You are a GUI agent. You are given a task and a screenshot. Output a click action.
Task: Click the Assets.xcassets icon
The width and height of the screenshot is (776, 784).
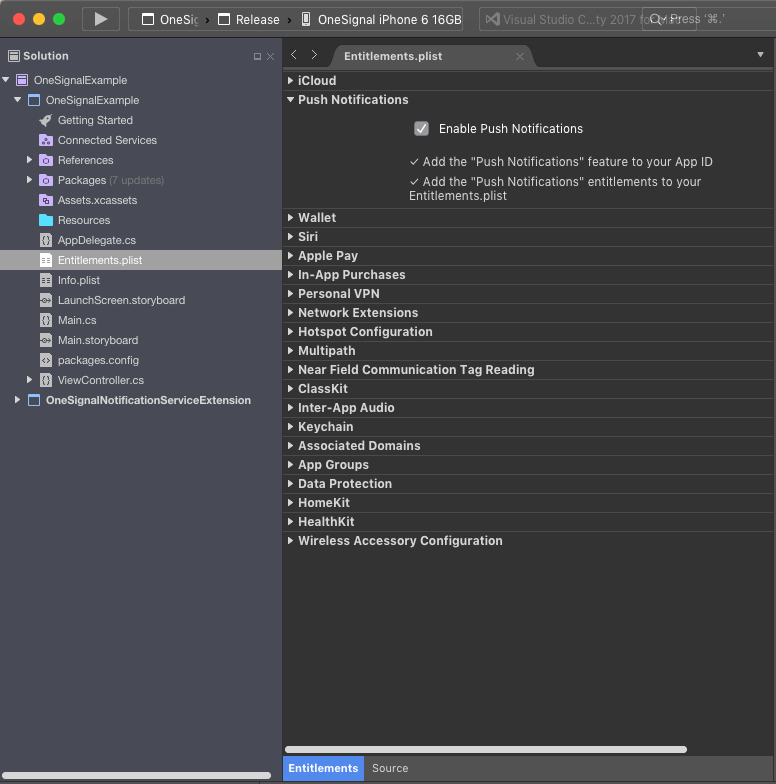tap(46, 200)
